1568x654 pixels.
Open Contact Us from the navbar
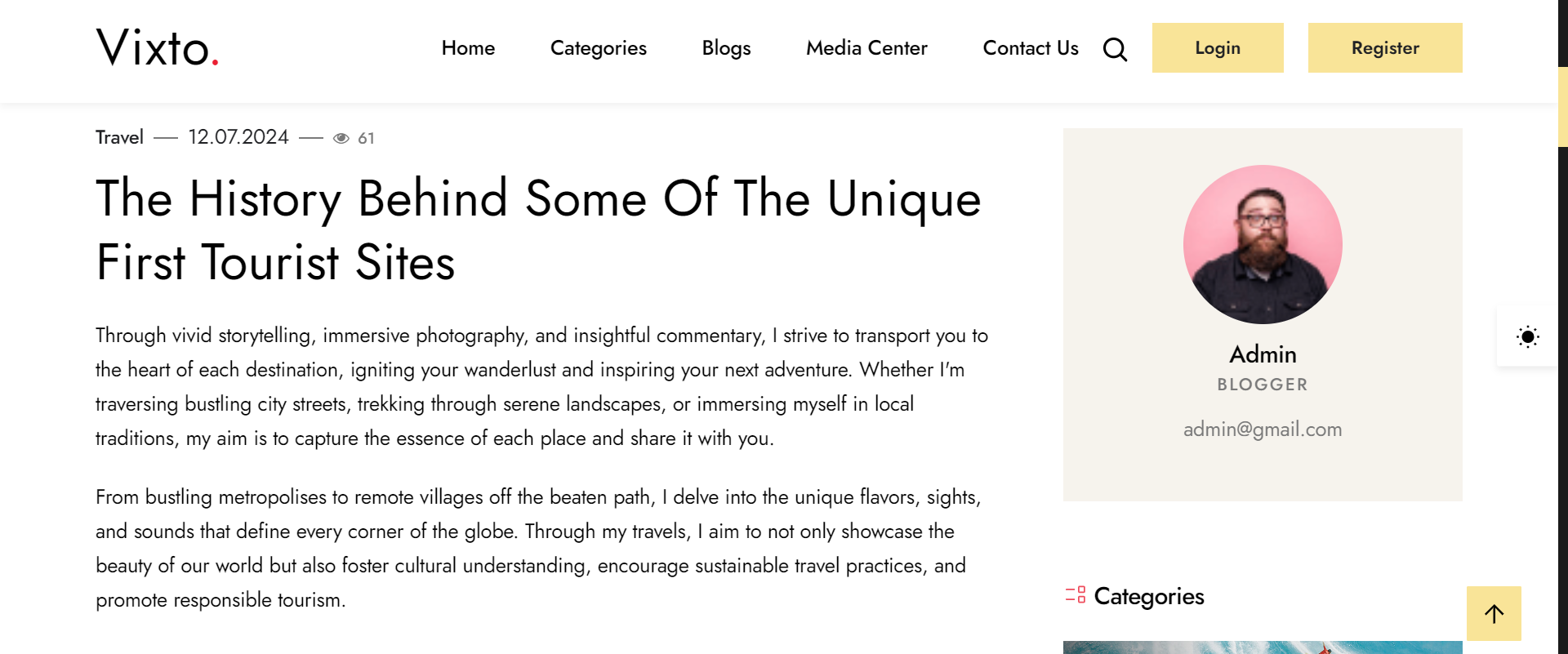click(x=1031, y=49)
